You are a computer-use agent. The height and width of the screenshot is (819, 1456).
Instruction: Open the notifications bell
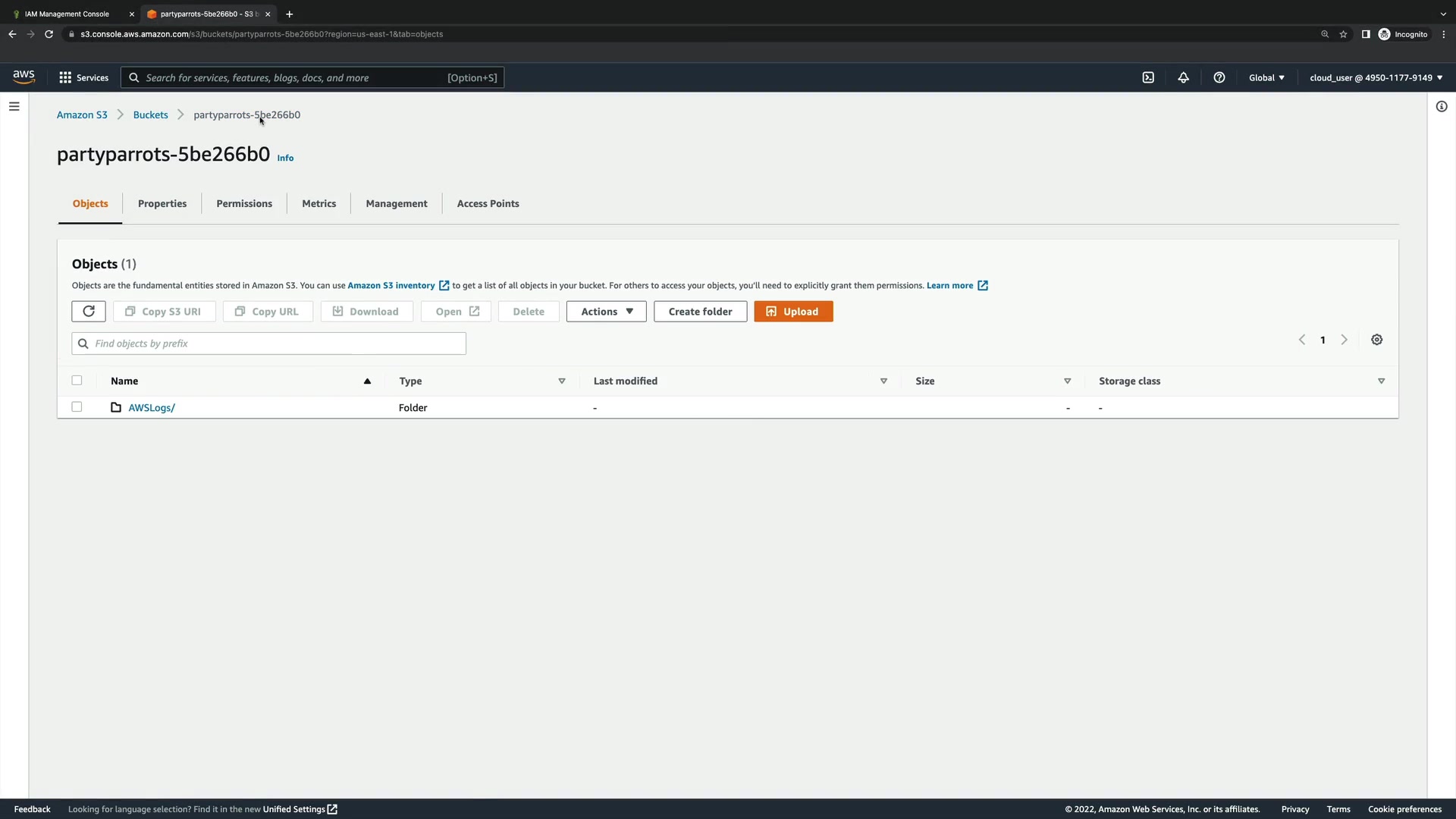(x=1183, y=77)
